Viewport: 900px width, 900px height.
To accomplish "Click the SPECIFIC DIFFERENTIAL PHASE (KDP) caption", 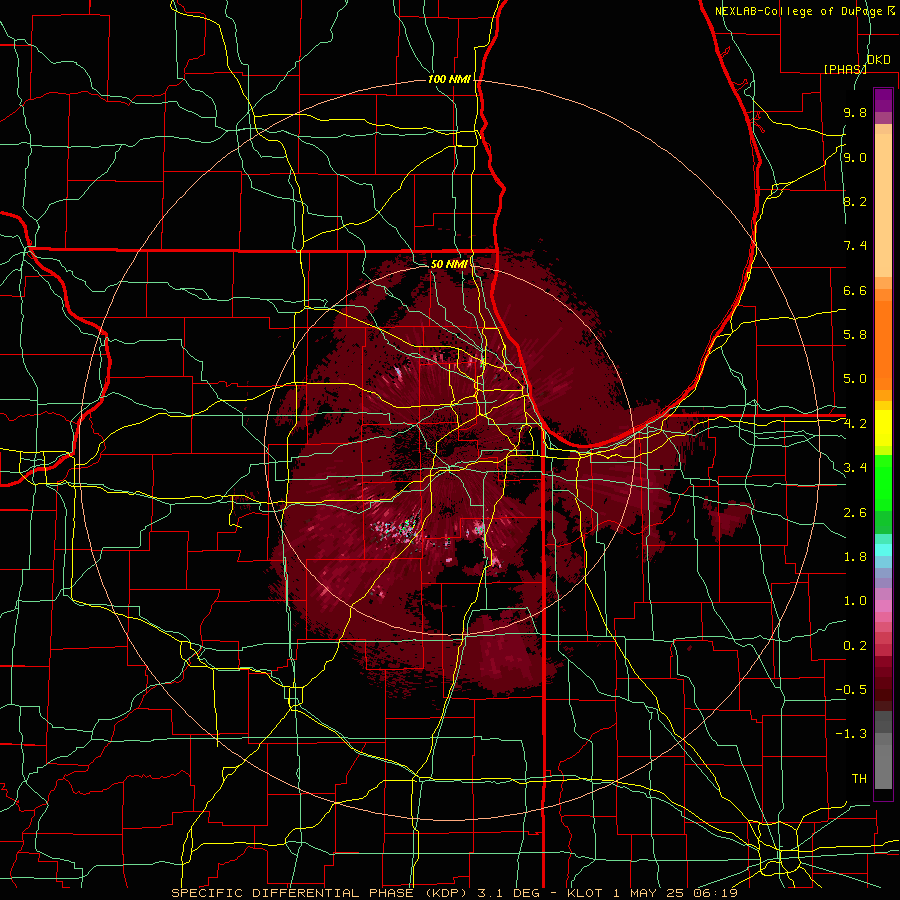I will 319,893.
